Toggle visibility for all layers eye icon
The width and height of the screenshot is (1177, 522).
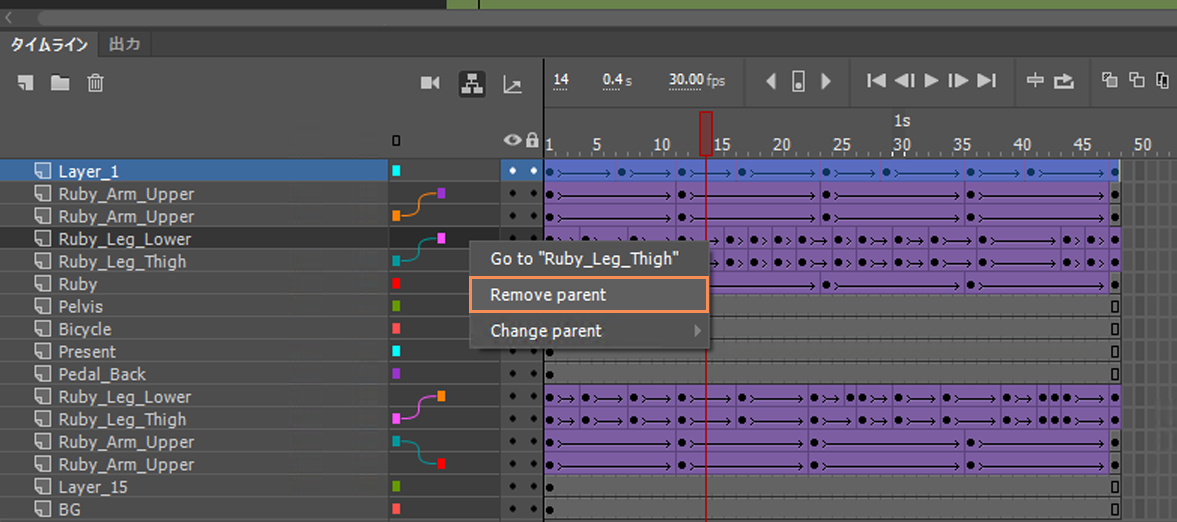(x=513, y=141)
